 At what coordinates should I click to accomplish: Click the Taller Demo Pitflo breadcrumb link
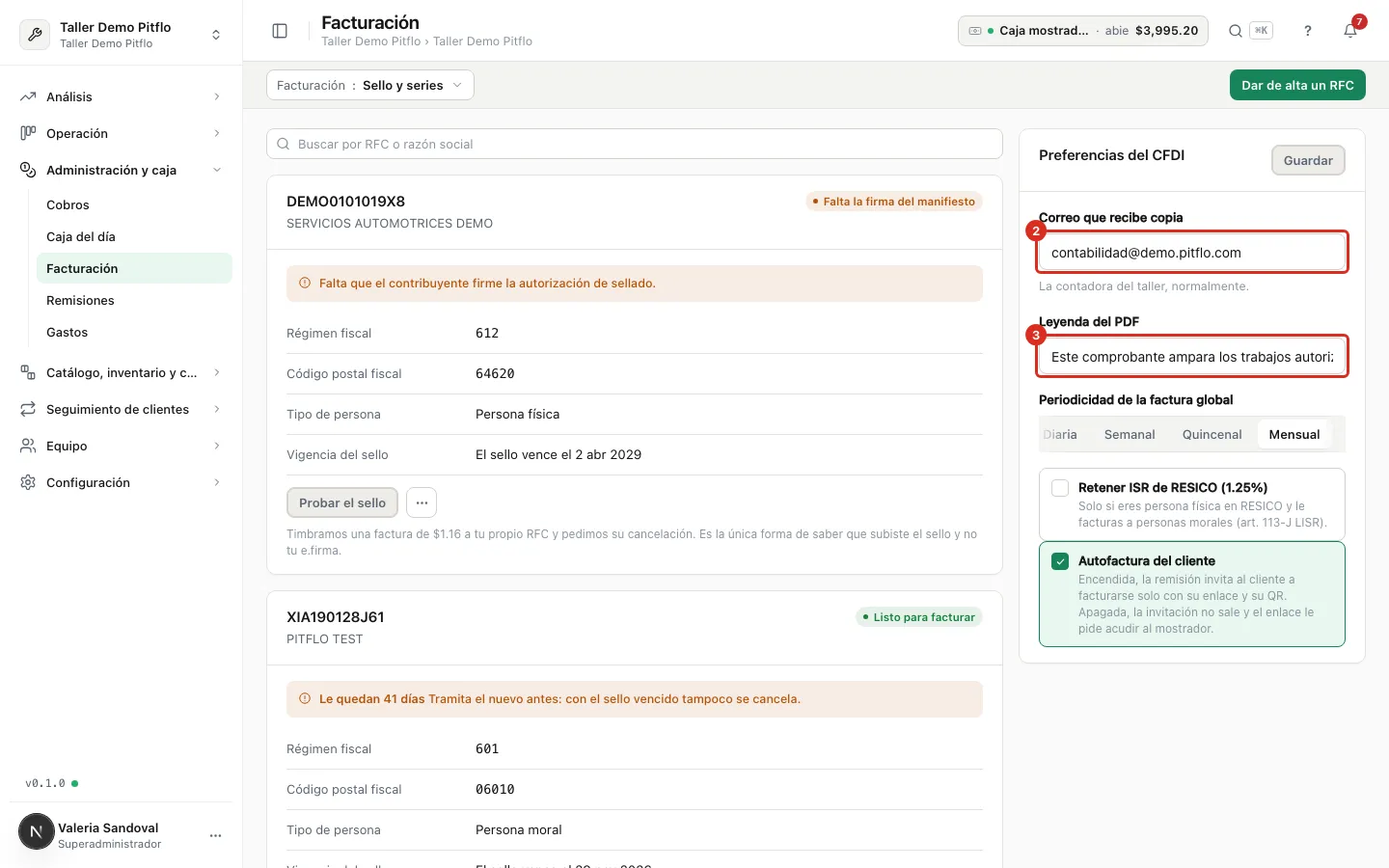click(x=370, y=41)
